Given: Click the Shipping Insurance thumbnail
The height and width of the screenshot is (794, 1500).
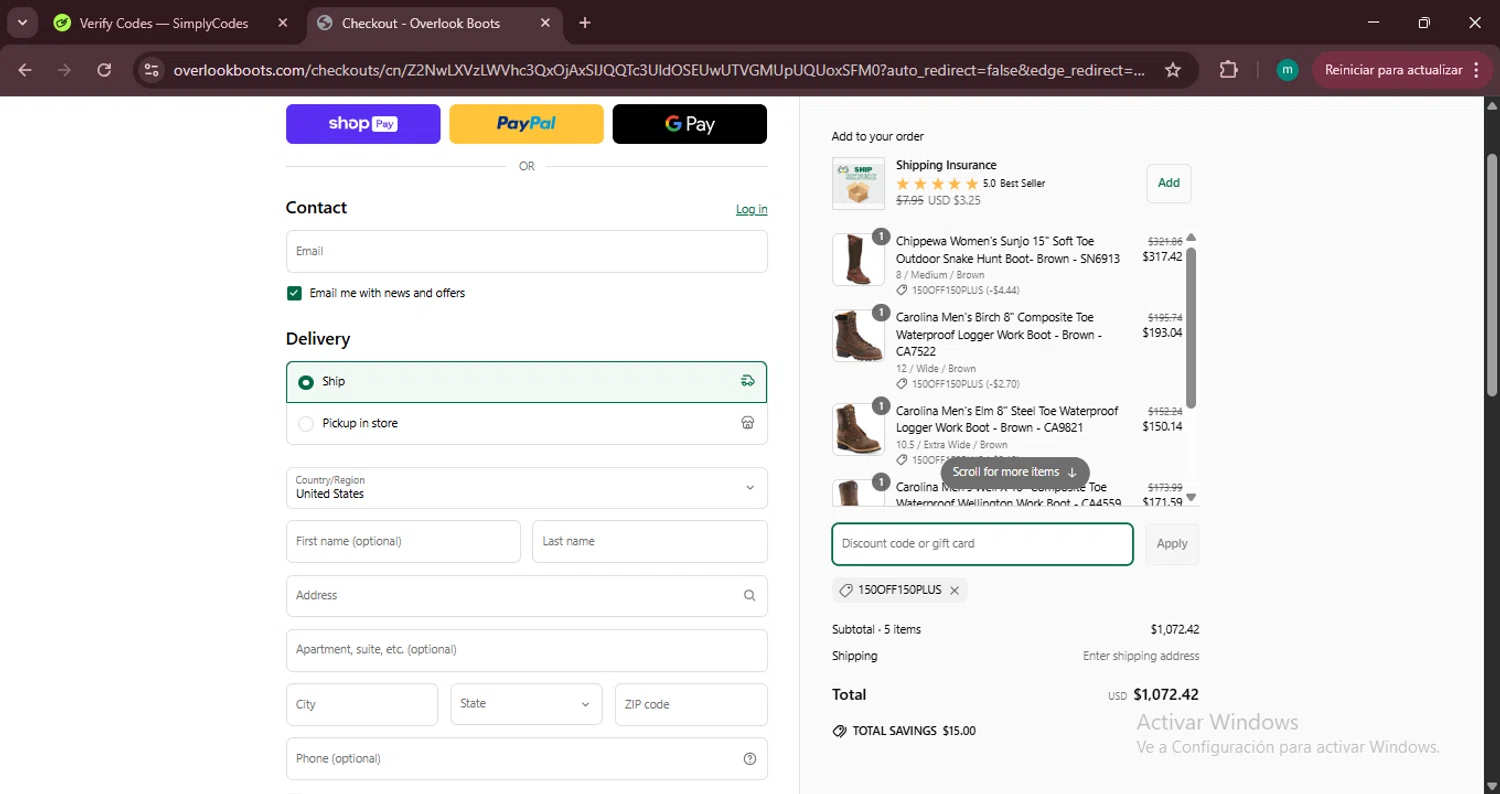Looking at the screenshot, I should [858, 183].
